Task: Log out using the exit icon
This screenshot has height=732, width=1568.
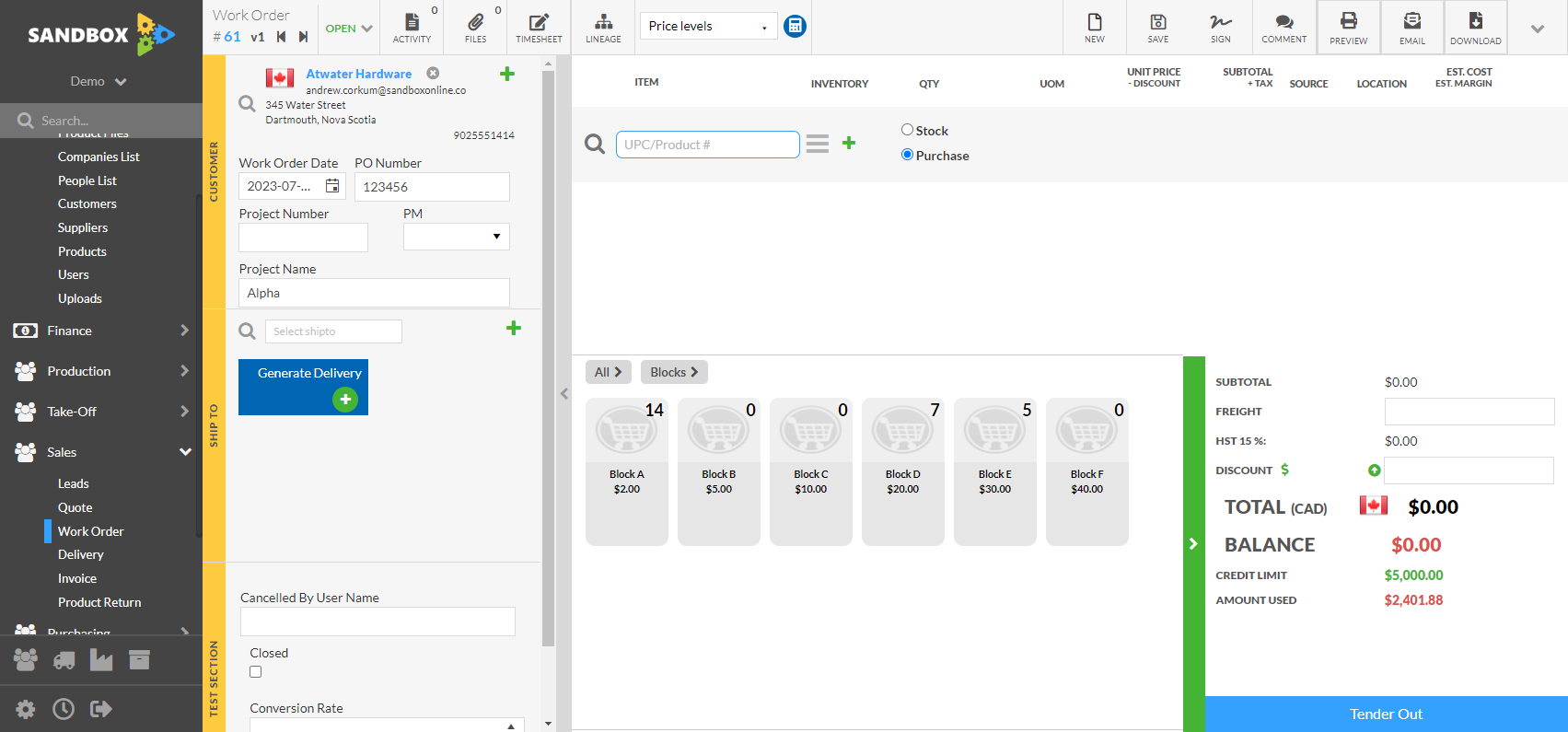Action: pyautogui.click(x=101, y=709)
